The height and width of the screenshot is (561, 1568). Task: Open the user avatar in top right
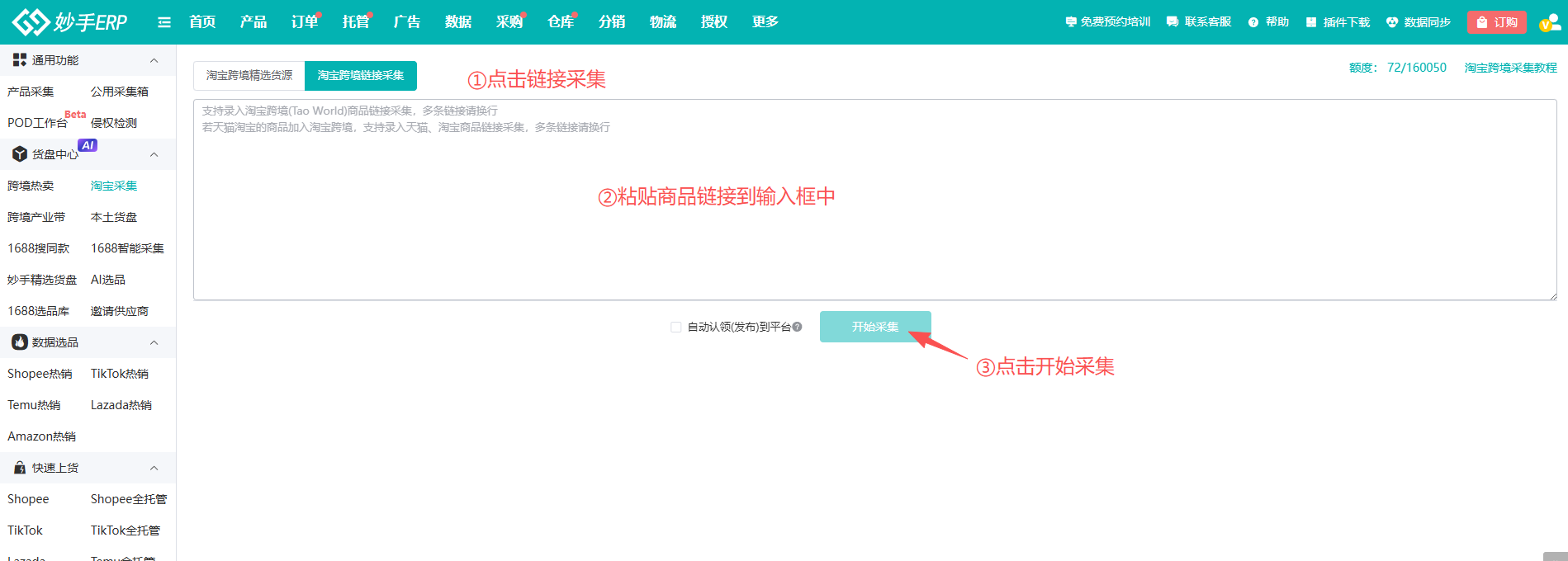(1550, 22)
